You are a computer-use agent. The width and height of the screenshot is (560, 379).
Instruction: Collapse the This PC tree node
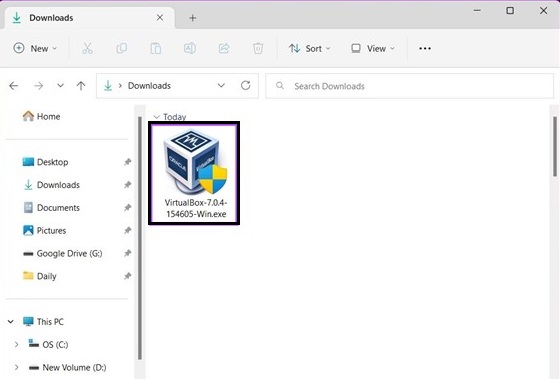(11, 322)
